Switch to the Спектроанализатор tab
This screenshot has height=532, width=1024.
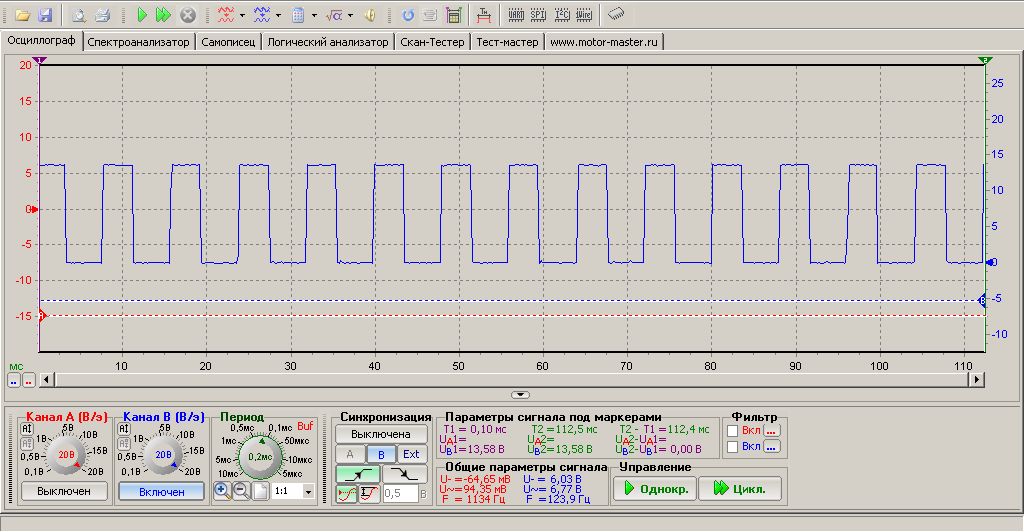pos(138,42)
